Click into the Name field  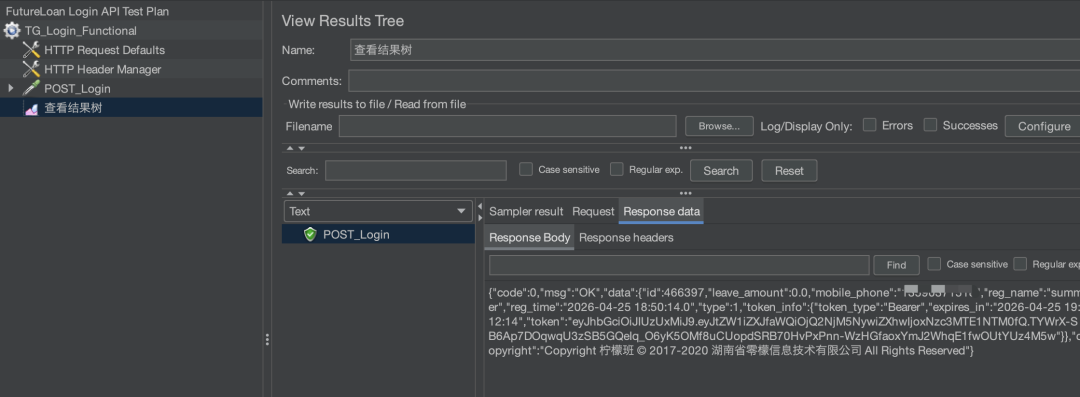[715, 50]
